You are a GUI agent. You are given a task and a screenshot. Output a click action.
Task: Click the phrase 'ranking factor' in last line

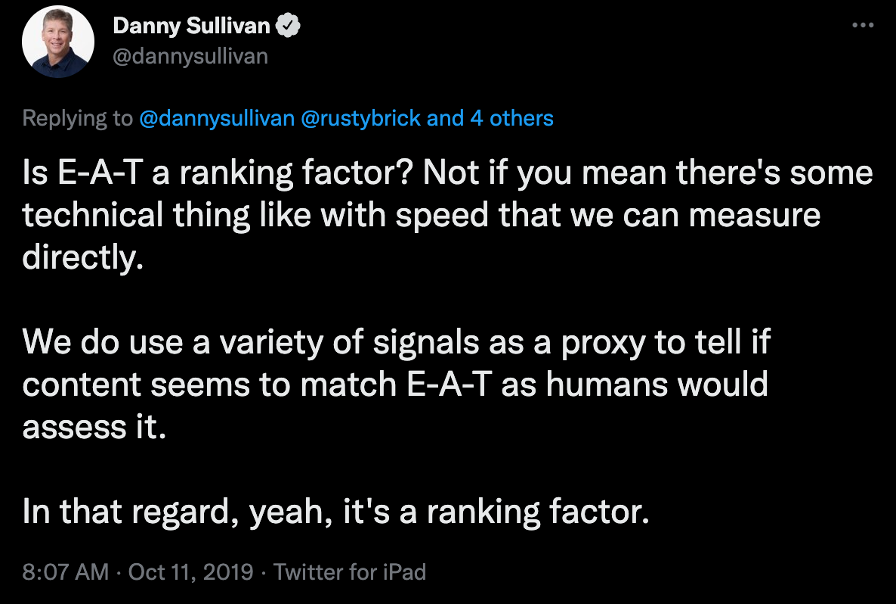point(540,512)
